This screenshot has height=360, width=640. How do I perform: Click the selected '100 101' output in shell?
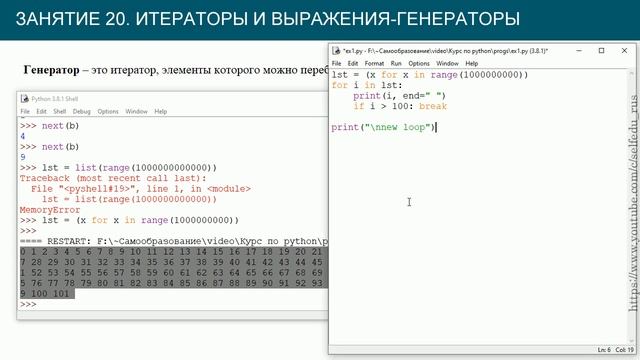point(50,294)
